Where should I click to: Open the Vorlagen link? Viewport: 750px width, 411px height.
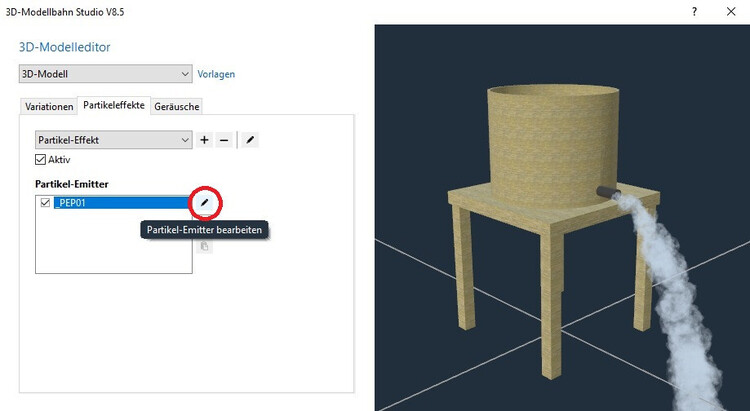click(x=216, y=74)
